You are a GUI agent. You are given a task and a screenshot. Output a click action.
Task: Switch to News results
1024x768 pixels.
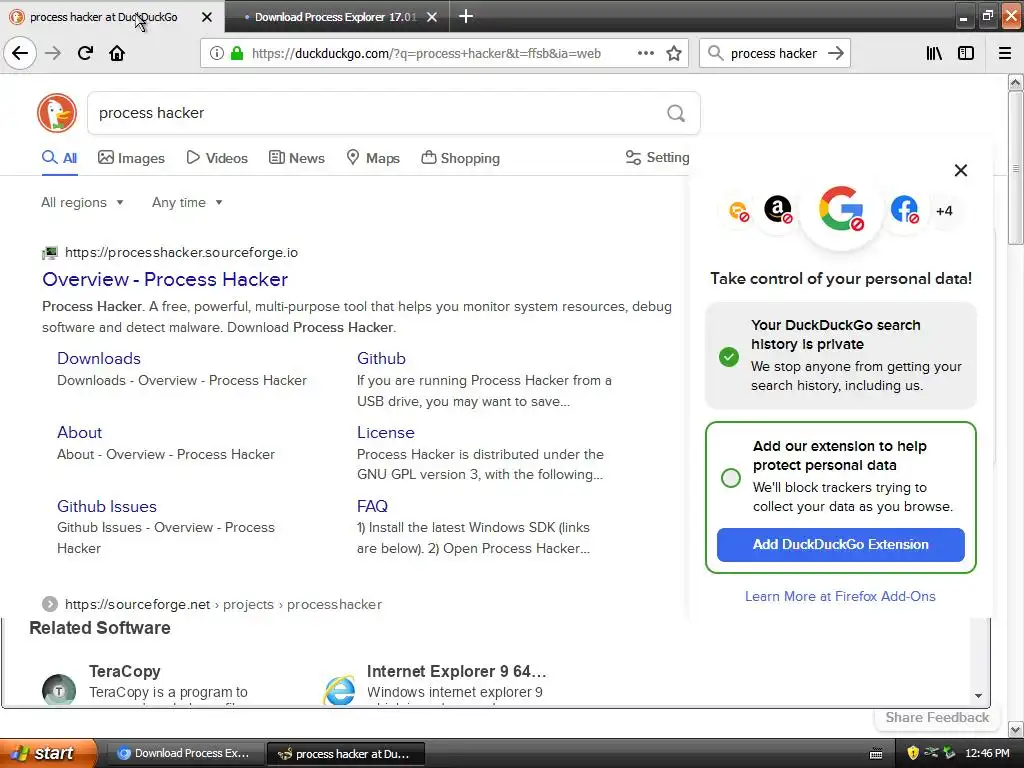(x=297, y=158)
